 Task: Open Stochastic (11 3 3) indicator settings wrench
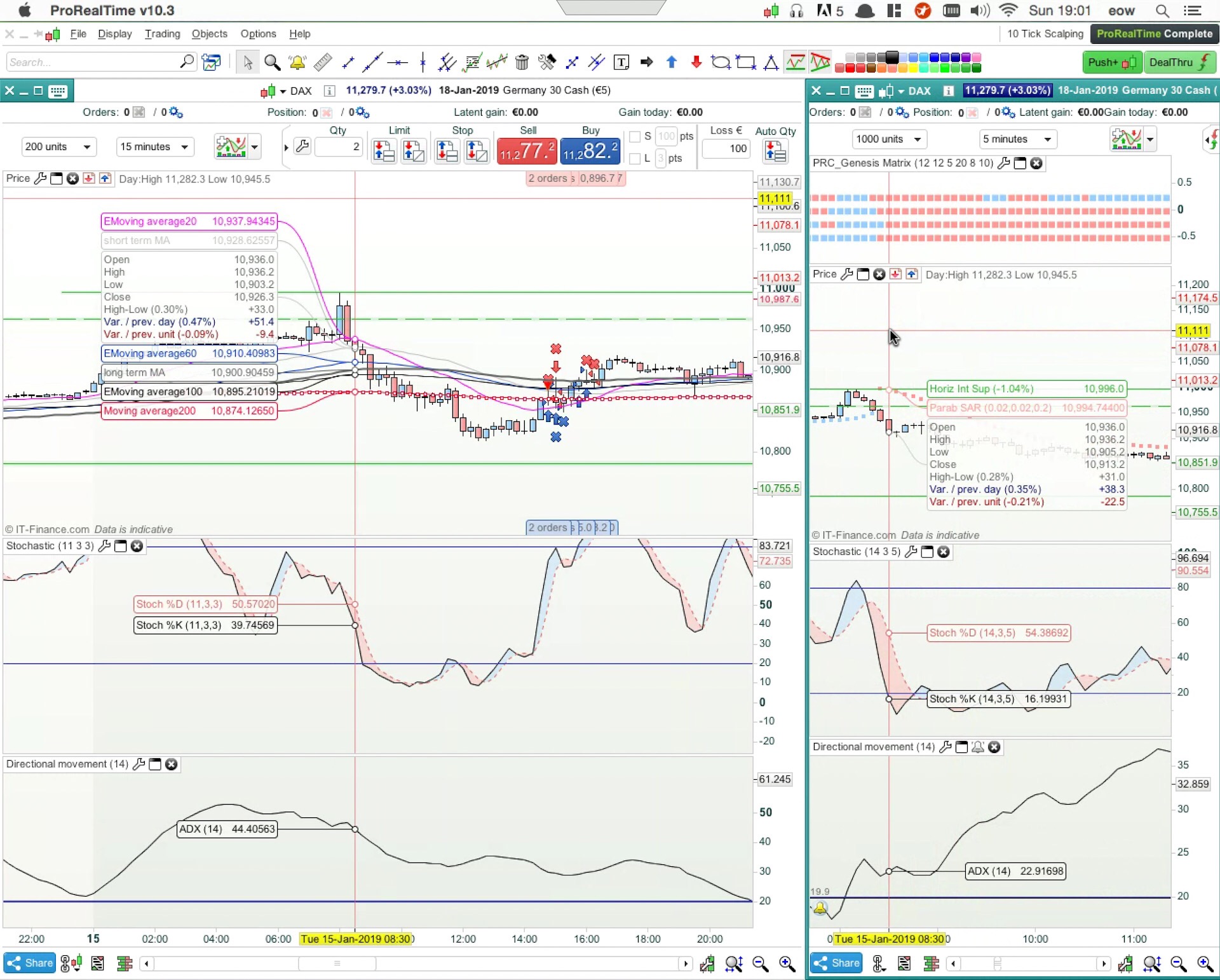click(105, 546)
